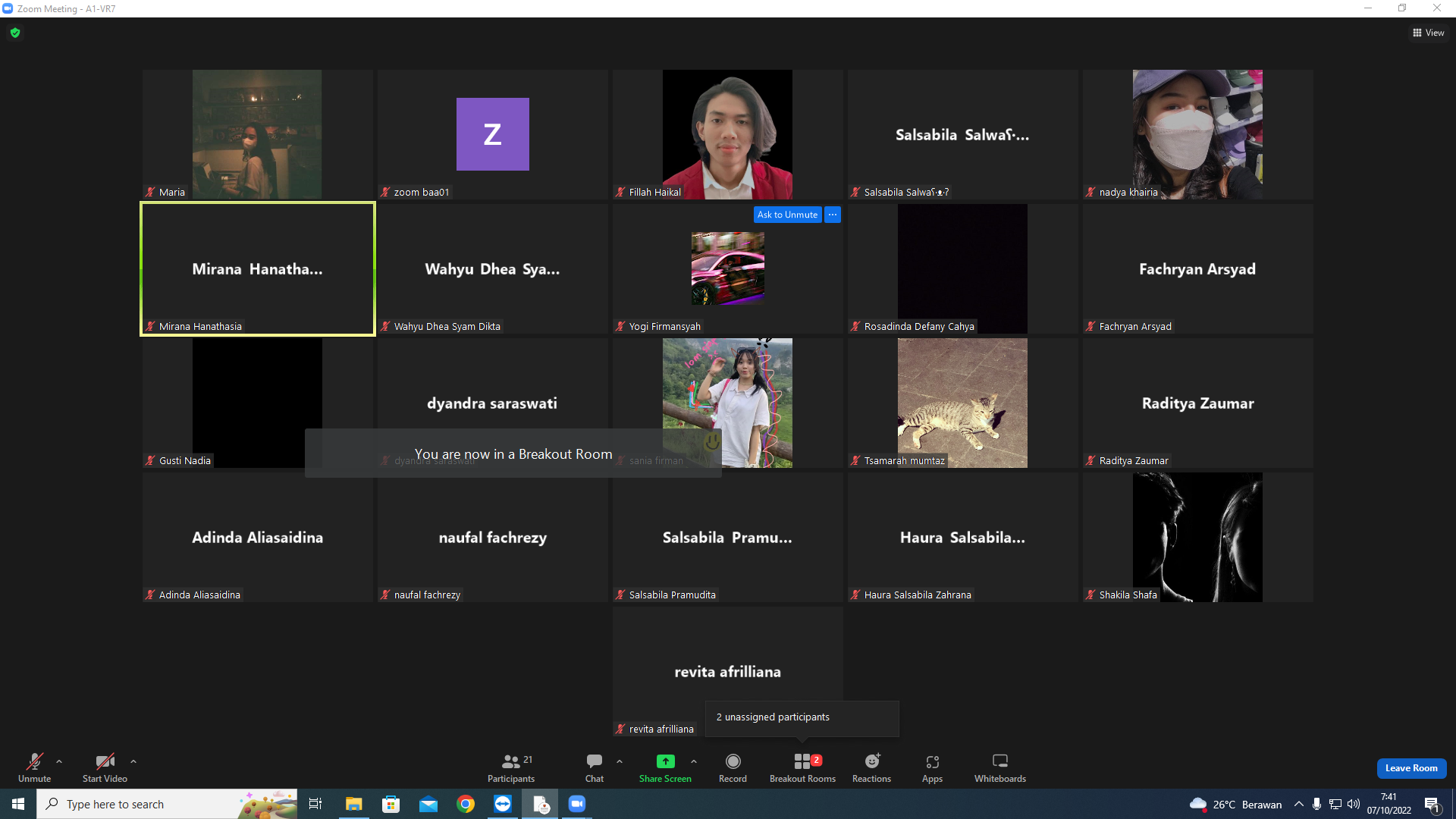The width and height of the screenshot is (1456, 819).
Task: Click the "You are now in a Breakout Room" banner
Action: tap(513, 453)
